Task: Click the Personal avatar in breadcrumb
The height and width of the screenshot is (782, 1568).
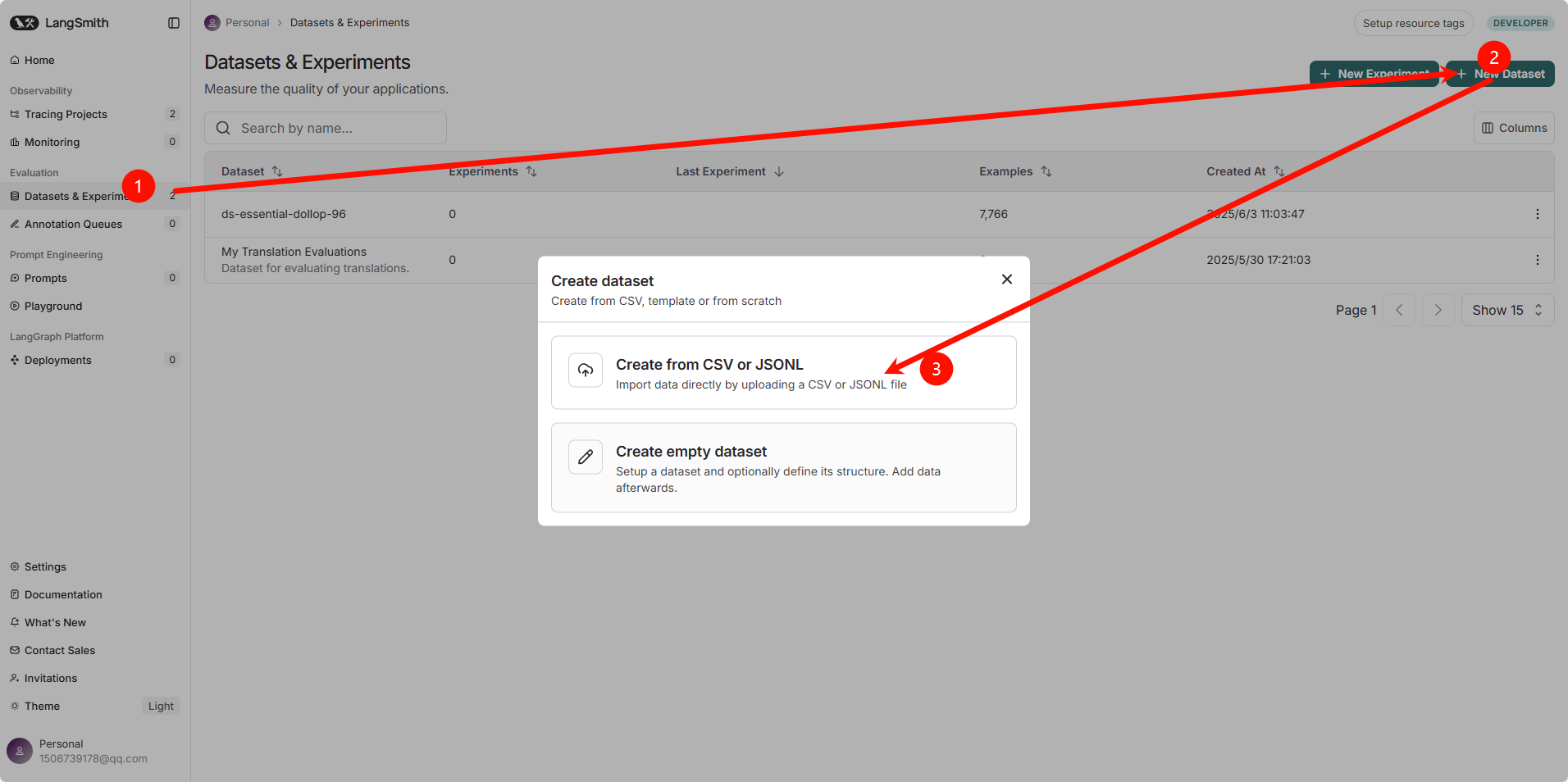Action: 212,22
